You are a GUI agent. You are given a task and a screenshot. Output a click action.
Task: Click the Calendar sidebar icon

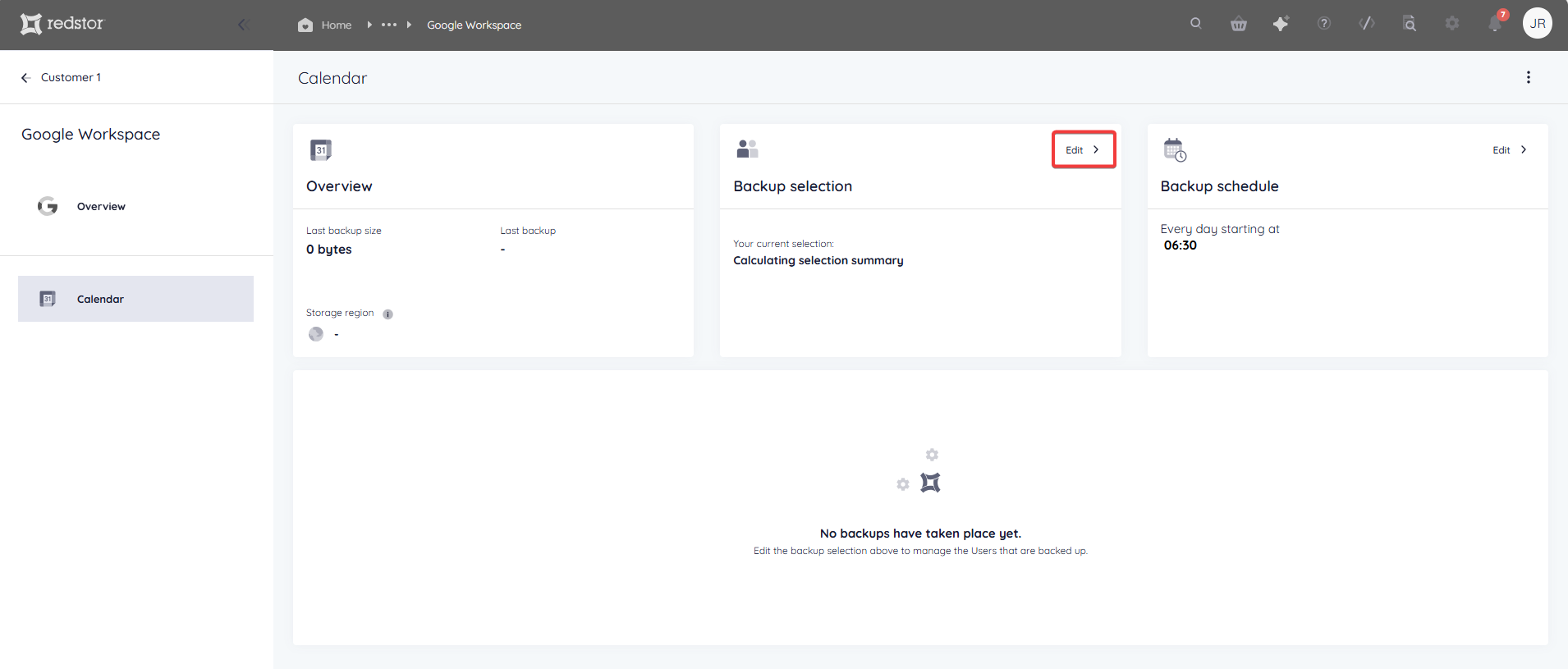pos(48,299)
